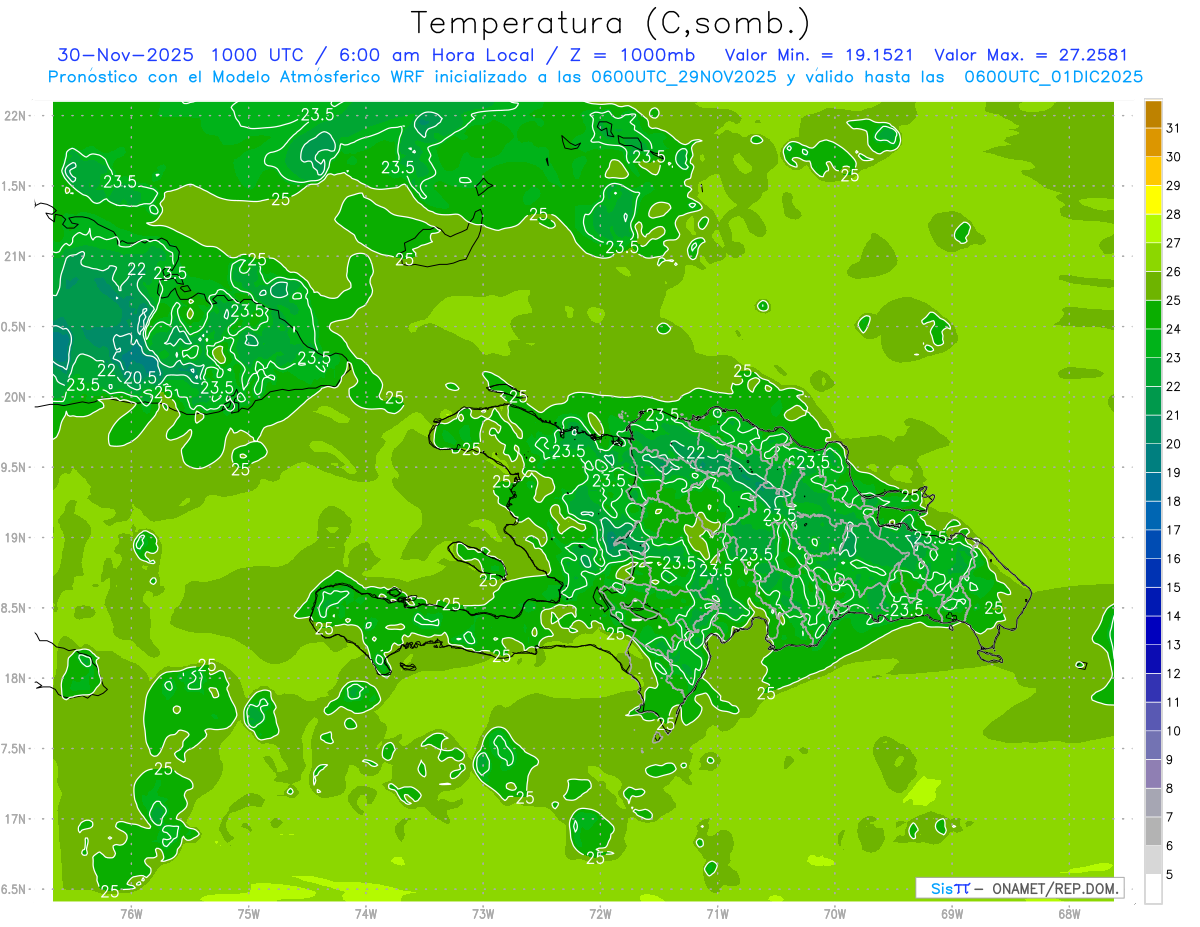Click the 'SisTT – ONAMET/REP.DOM.' credit label
The width and height of the screenshot is (1200, 927).
(x=1019, y=888)
